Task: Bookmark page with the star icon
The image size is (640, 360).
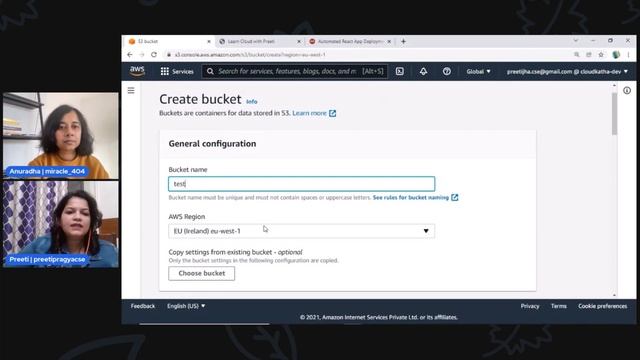Action: (601, 55)
